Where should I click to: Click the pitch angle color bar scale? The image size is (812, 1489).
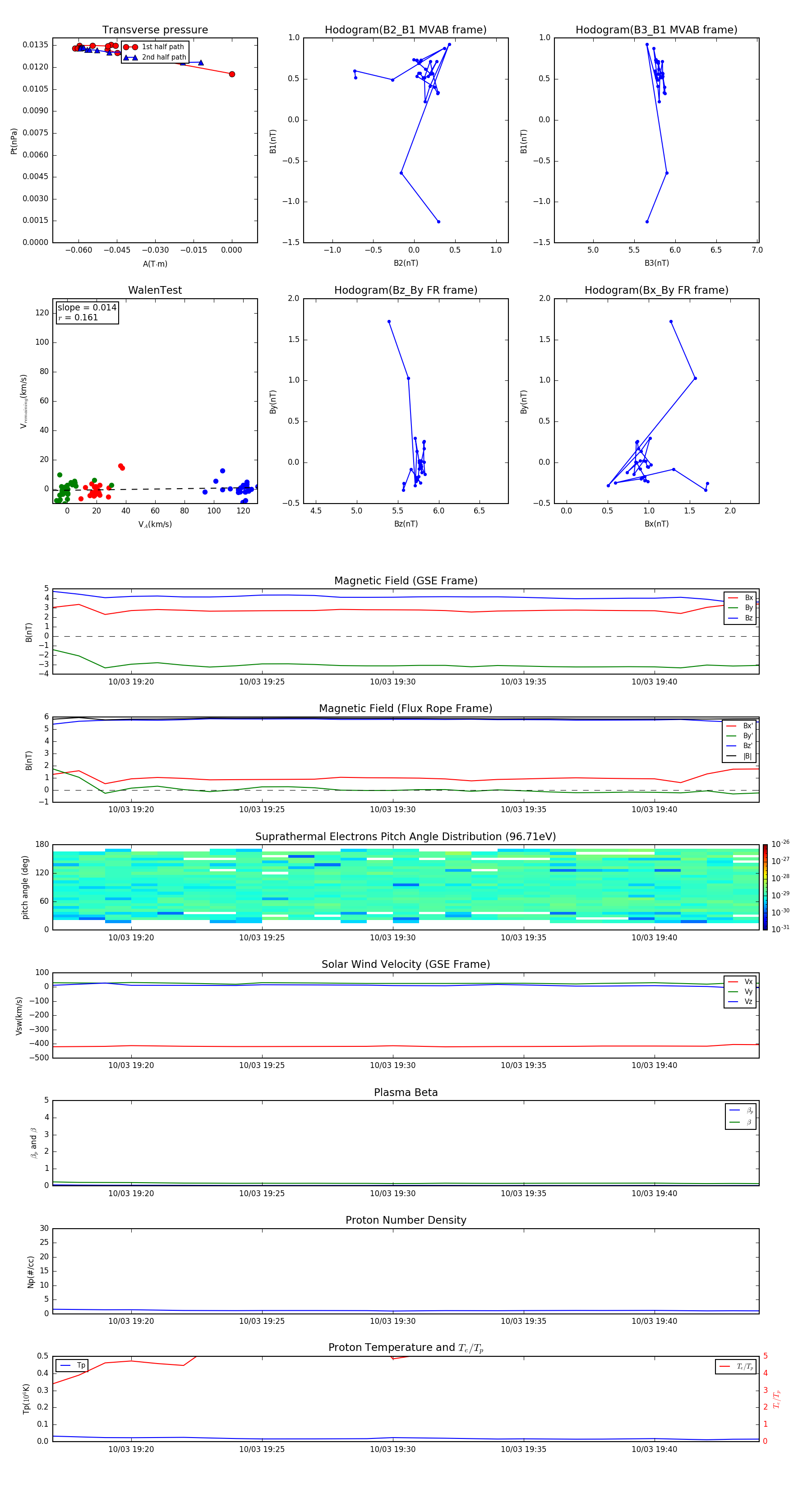point(765,887)
